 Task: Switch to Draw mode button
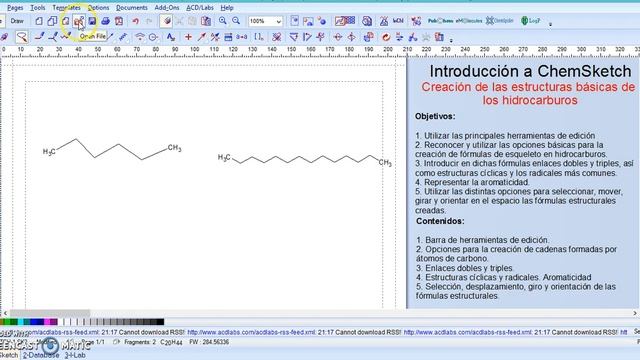coord(17,21)
